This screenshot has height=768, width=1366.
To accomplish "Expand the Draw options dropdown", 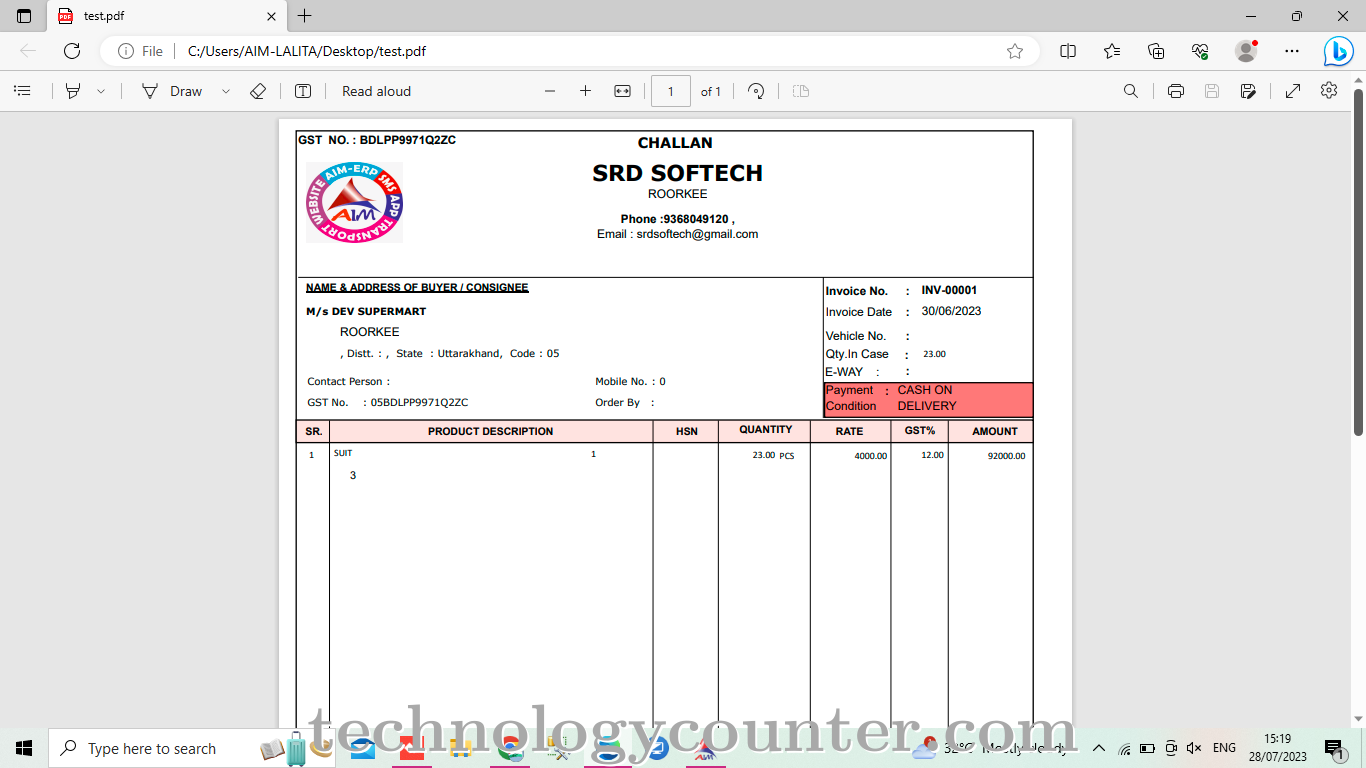I will 226,91.
